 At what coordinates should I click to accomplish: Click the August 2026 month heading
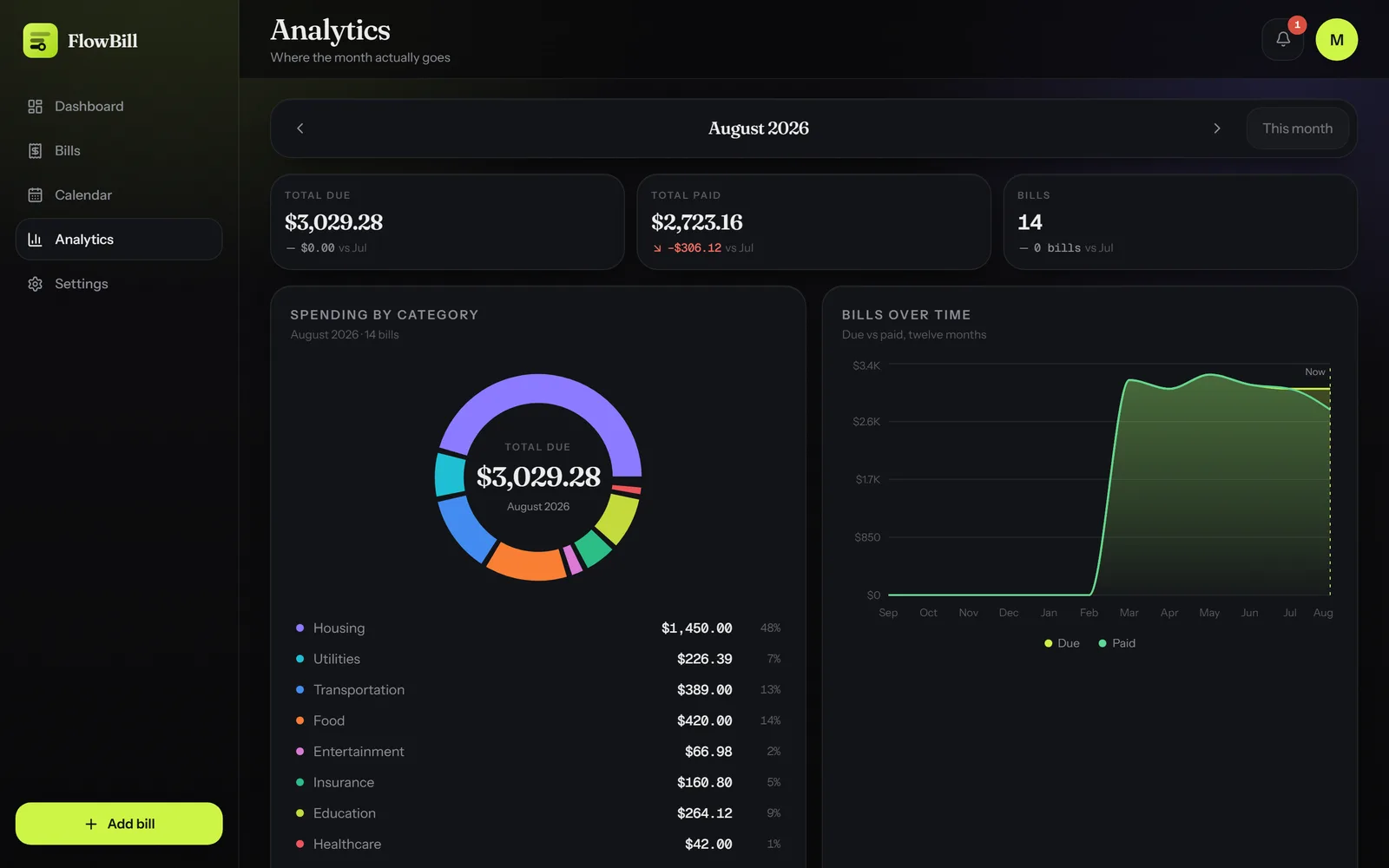tap(758, 128)
